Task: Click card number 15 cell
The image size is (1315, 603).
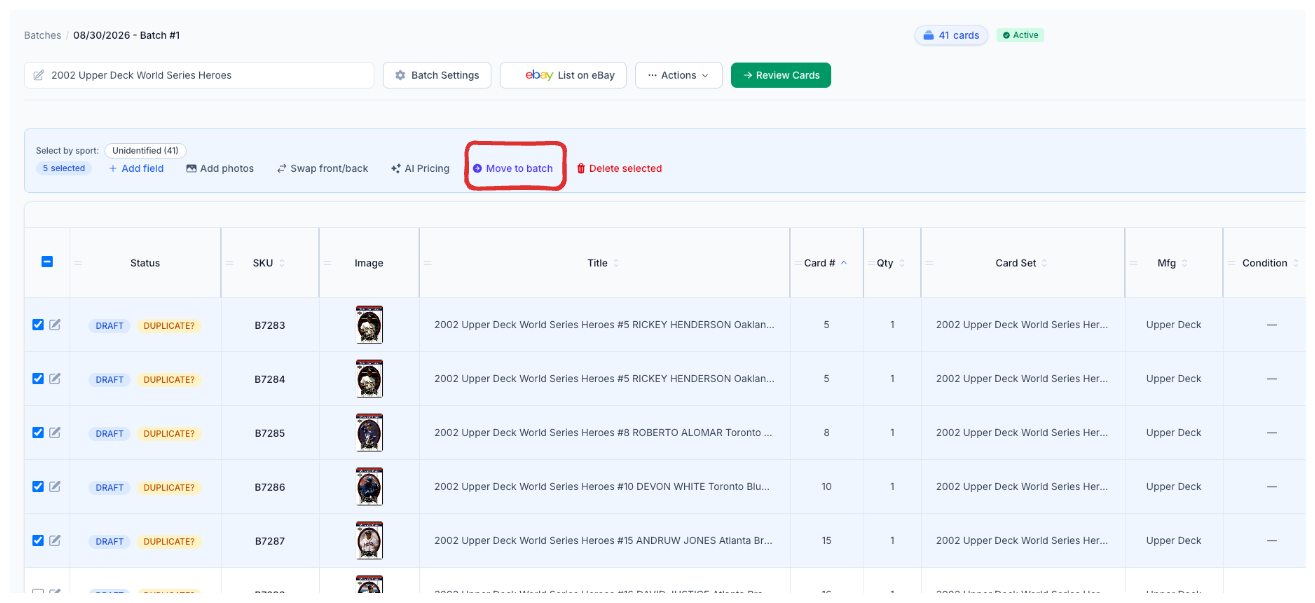Action: [x=826, y=541]
